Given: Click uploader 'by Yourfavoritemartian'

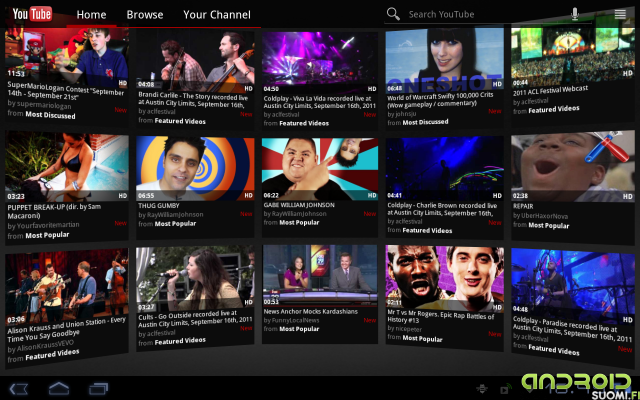Looking at the screenshot, I should pyautogui.click(x=43, y=225).
